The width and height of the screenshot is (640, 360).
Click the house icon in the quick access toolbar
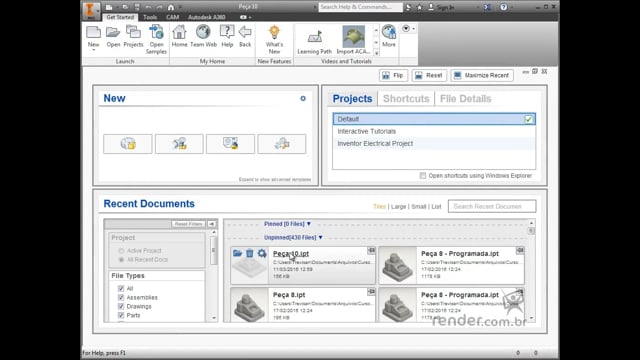(171, 7)
